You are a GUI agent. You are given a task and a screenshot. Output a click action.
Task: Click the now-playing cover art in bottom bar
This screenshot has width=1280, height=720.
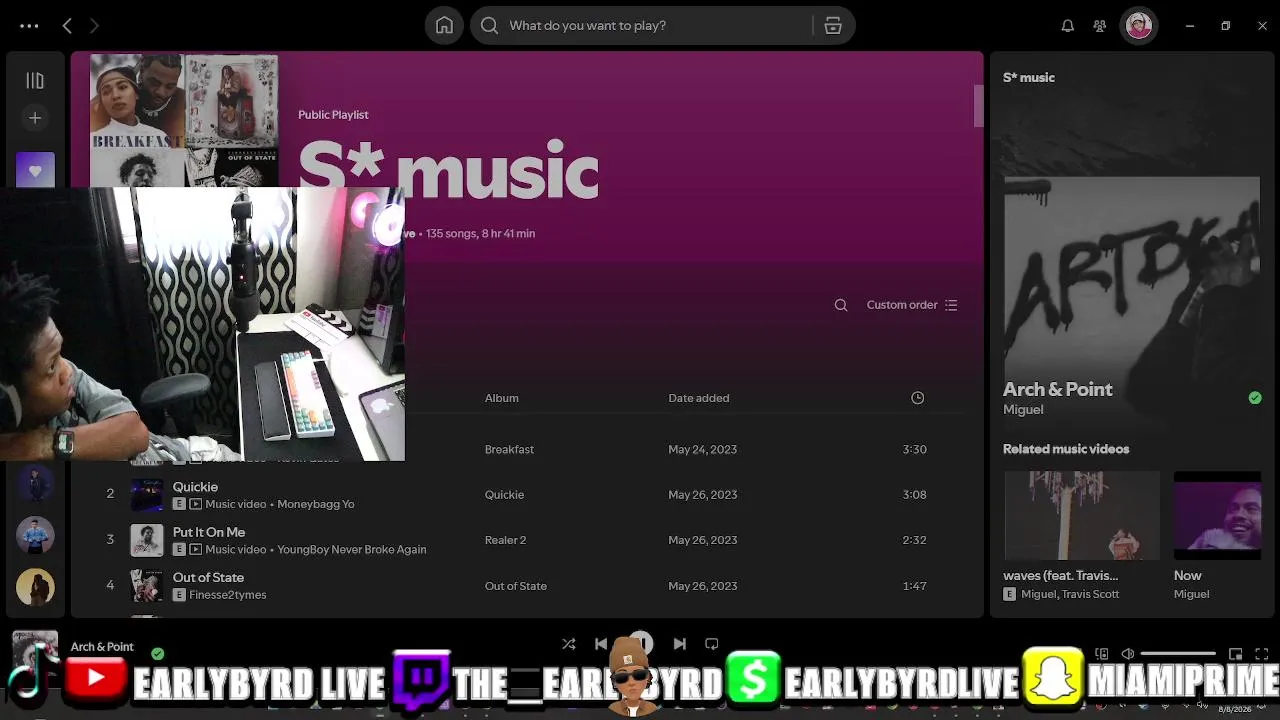[x=34, y=653]
